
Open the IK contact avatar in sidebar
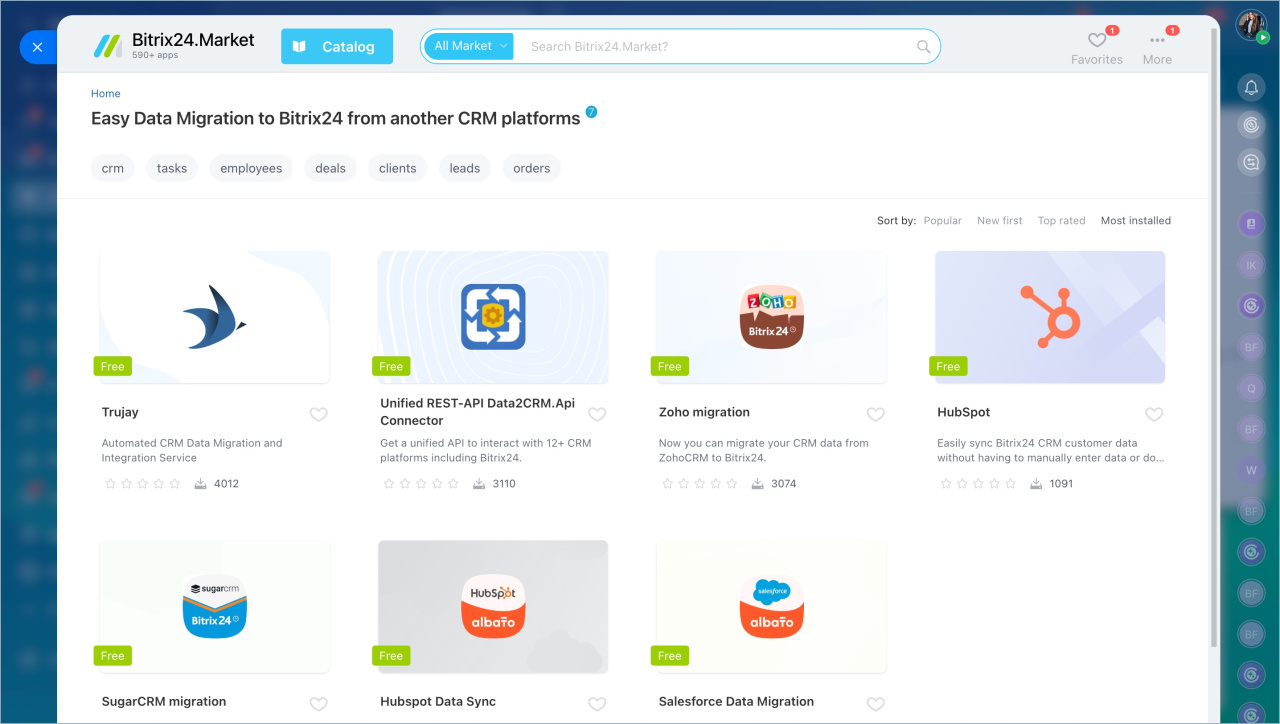pyautogui.click(x=1251, y=265)
